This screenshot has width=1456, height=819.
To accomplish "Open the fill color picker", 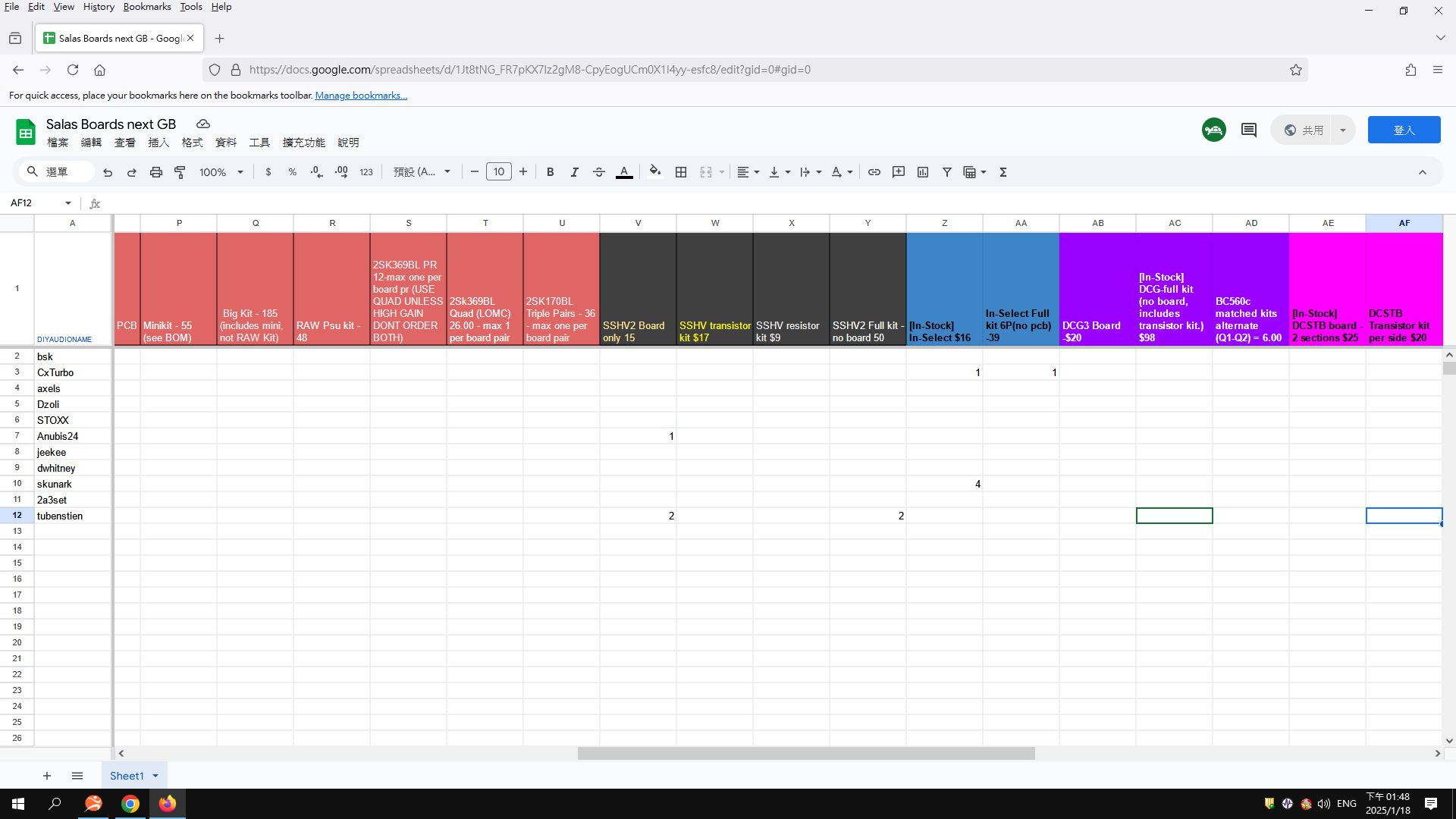I will (655, 172).
